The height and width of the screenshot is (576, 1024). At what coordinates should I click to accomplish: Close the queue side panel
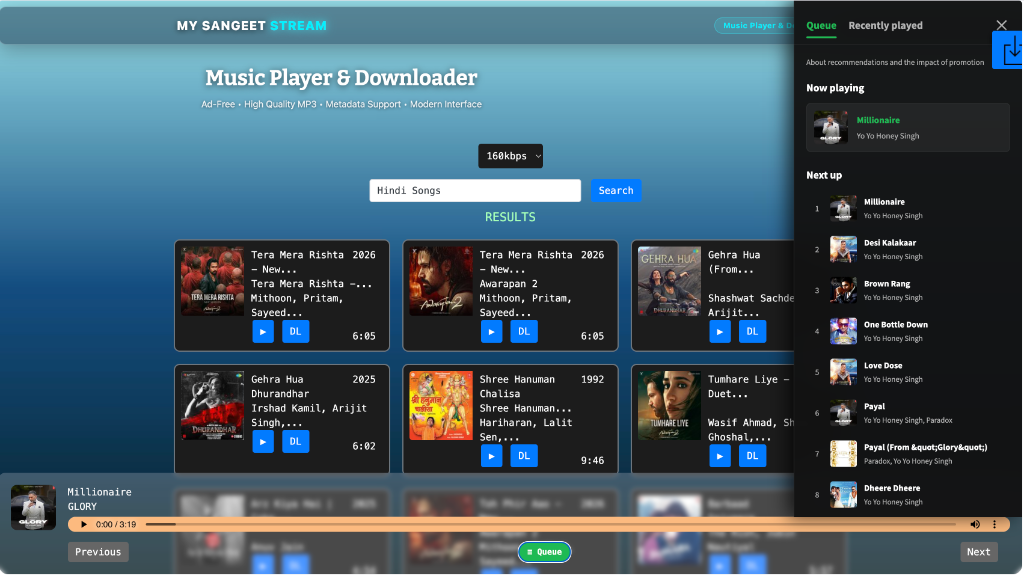[1001, 25]
